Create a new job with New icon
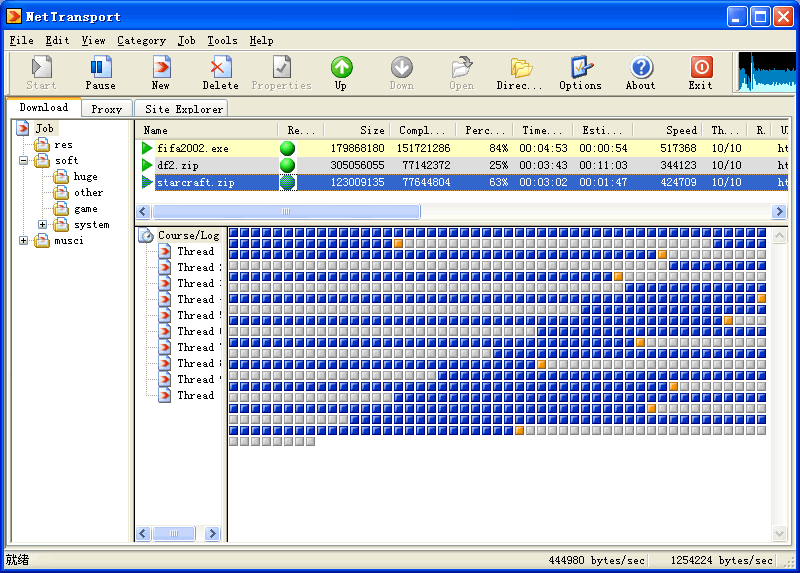 point(161,67)
